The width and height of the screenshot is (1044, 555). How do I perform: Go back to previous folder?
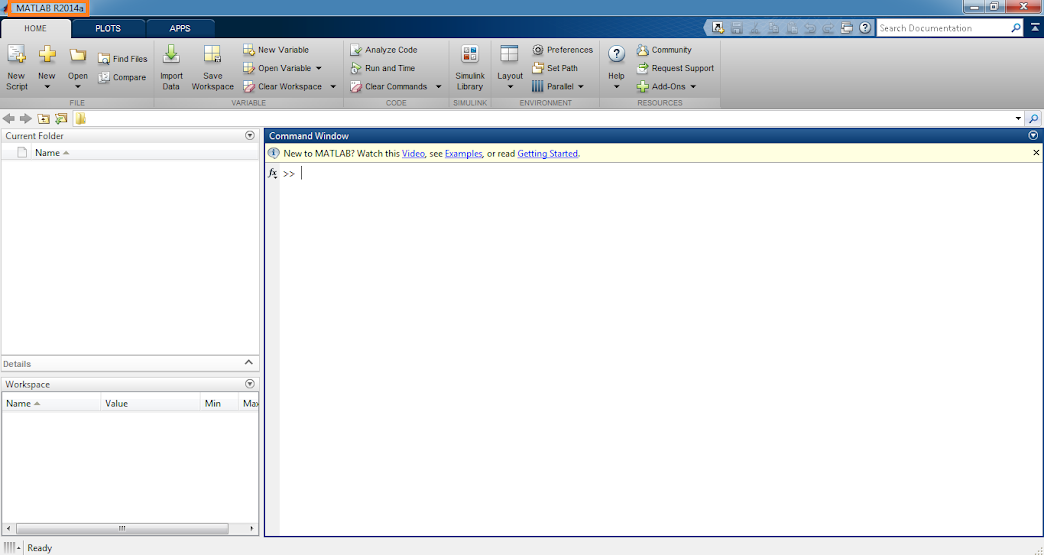(x=9, y=118)
